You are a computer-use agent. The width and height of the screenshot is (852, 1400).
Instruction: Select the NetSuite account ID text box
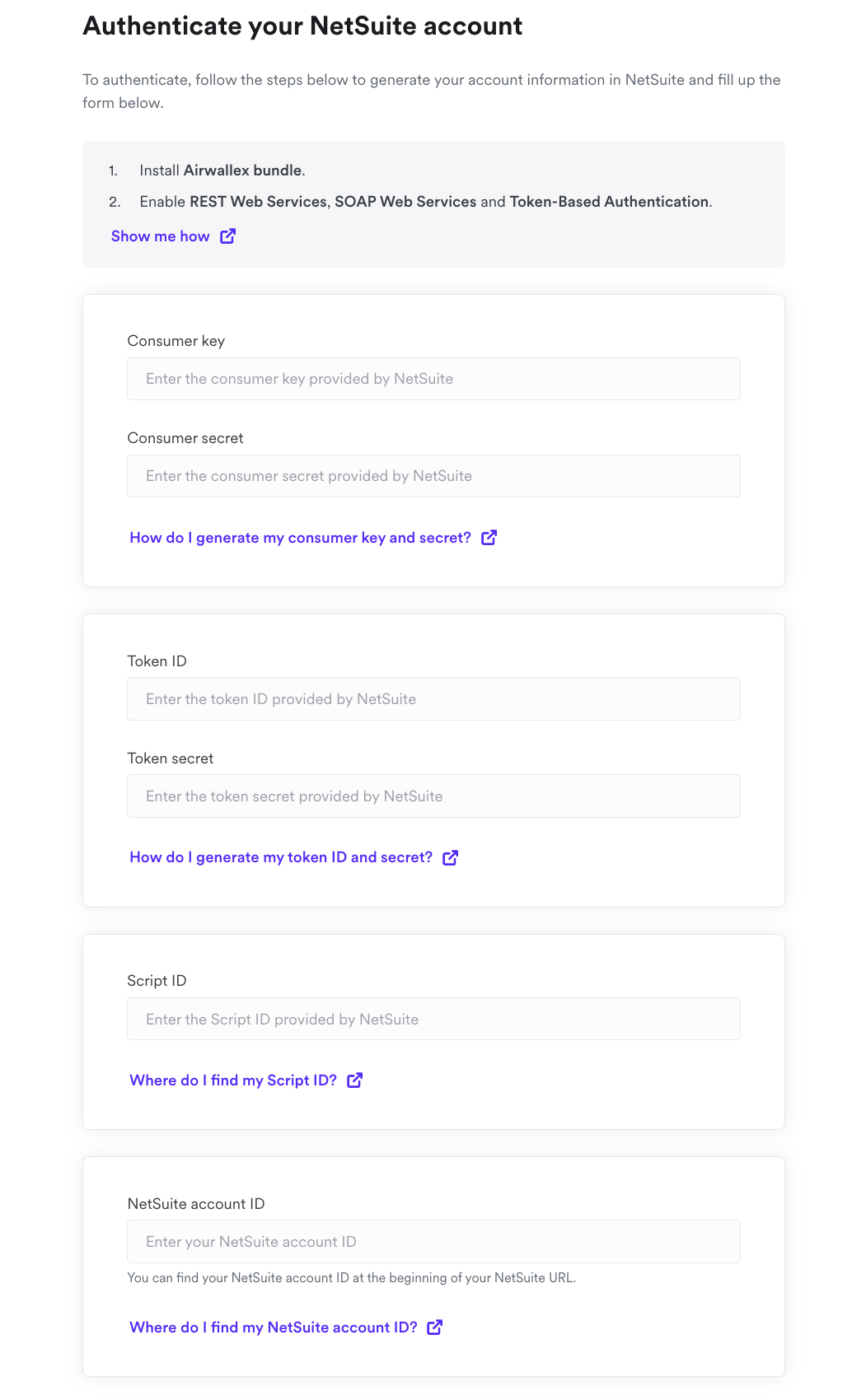(x=433, y=1242)
